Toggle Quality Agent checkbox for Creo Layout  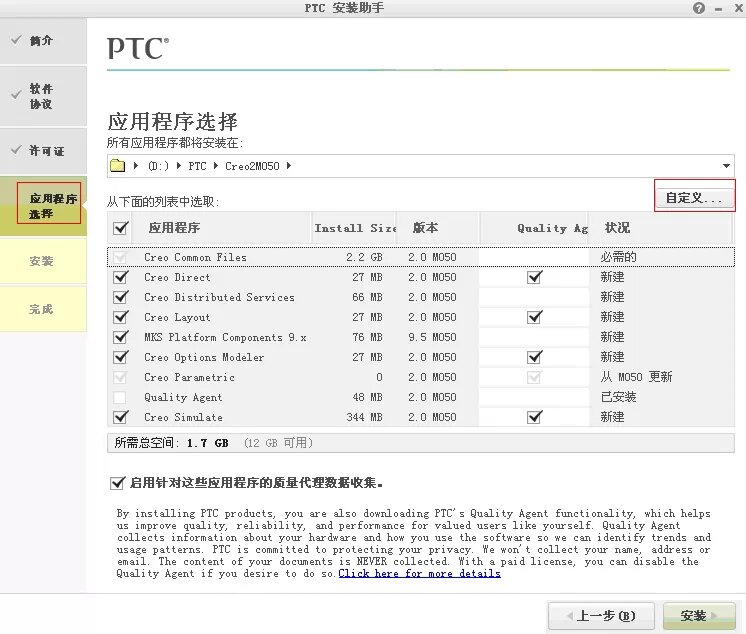point(534,317)
